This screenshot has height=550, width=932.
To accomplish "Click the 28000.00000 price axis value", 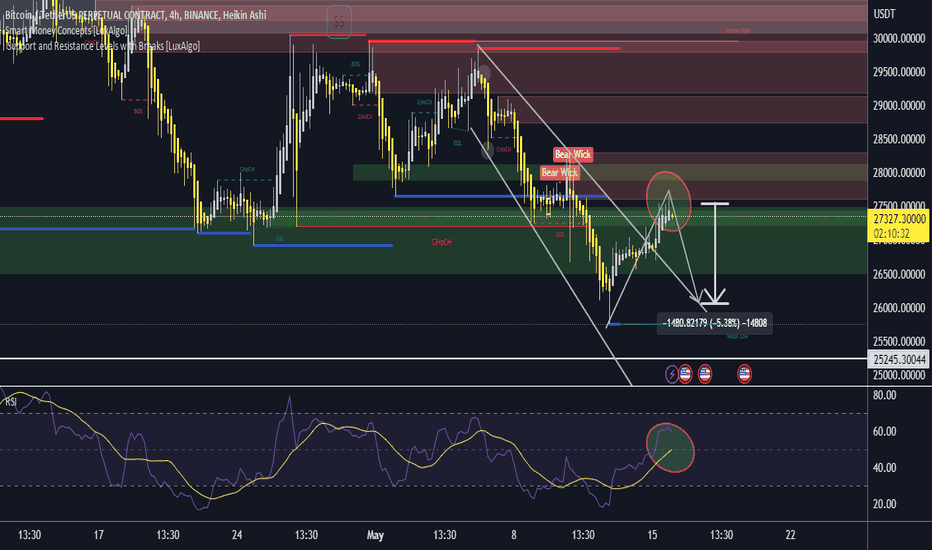I will (x=899, y=172).
